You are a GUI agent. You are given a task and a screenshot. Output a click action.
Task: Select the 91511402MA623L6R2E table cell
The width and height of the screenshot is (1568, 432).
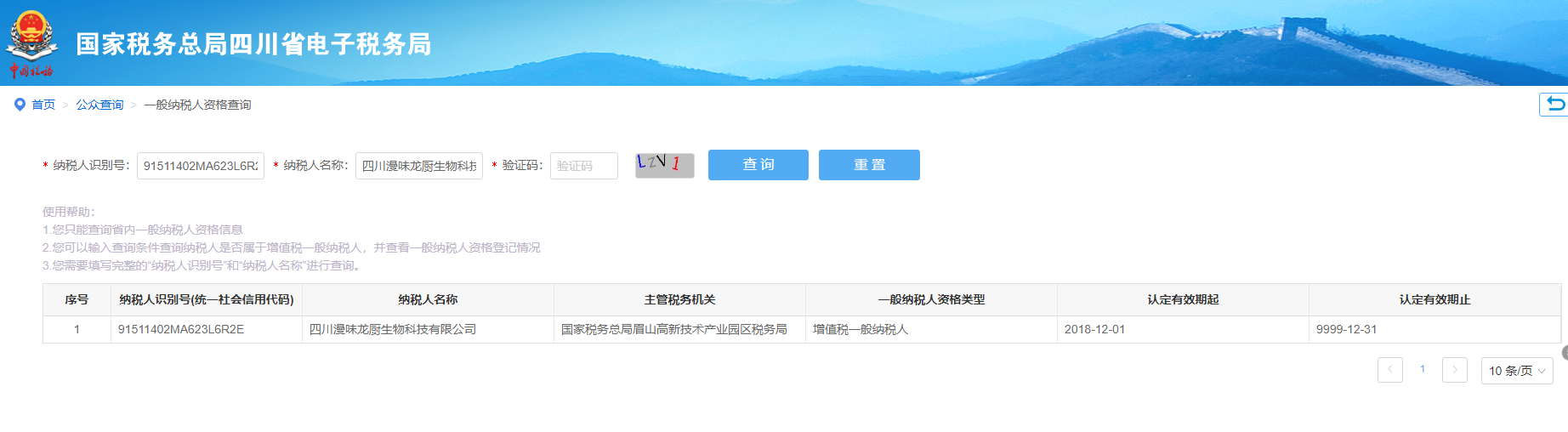(x=181, y=329)
